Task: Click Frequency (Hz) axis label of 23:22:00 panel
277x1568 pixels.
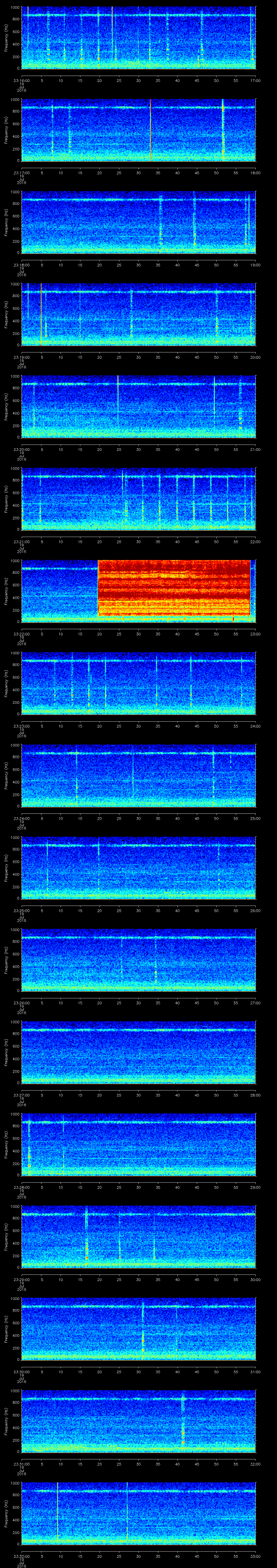Action: (6, 591)
